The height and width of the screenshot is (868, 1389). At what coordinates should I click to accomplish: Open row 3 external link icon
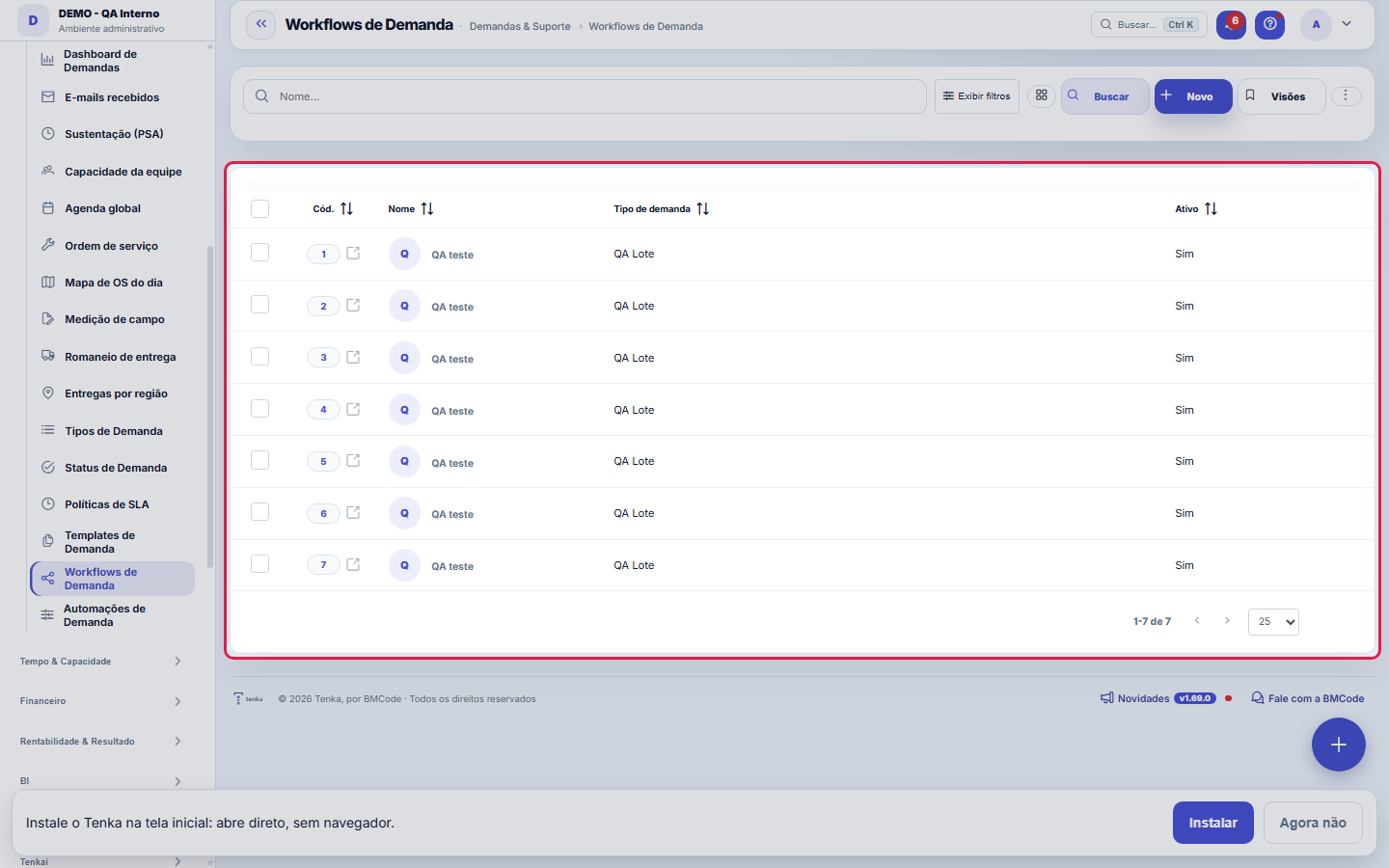point(353,357)
